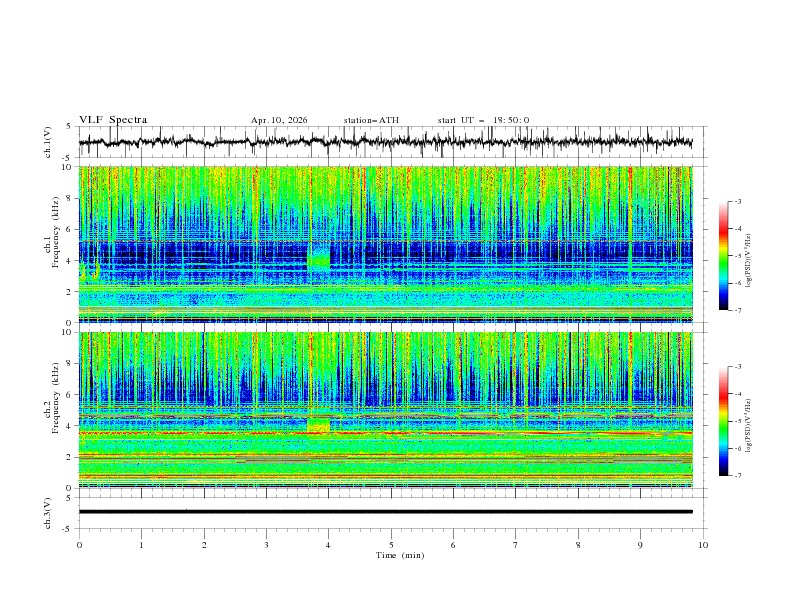
Task: Click the "station=ATH" label
Action: pyautogui.click(x=371, y=120)
